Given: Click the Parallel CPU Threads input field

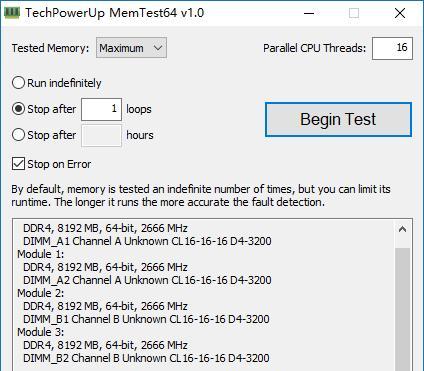Looking at the screenshot, I should (392, 48).
